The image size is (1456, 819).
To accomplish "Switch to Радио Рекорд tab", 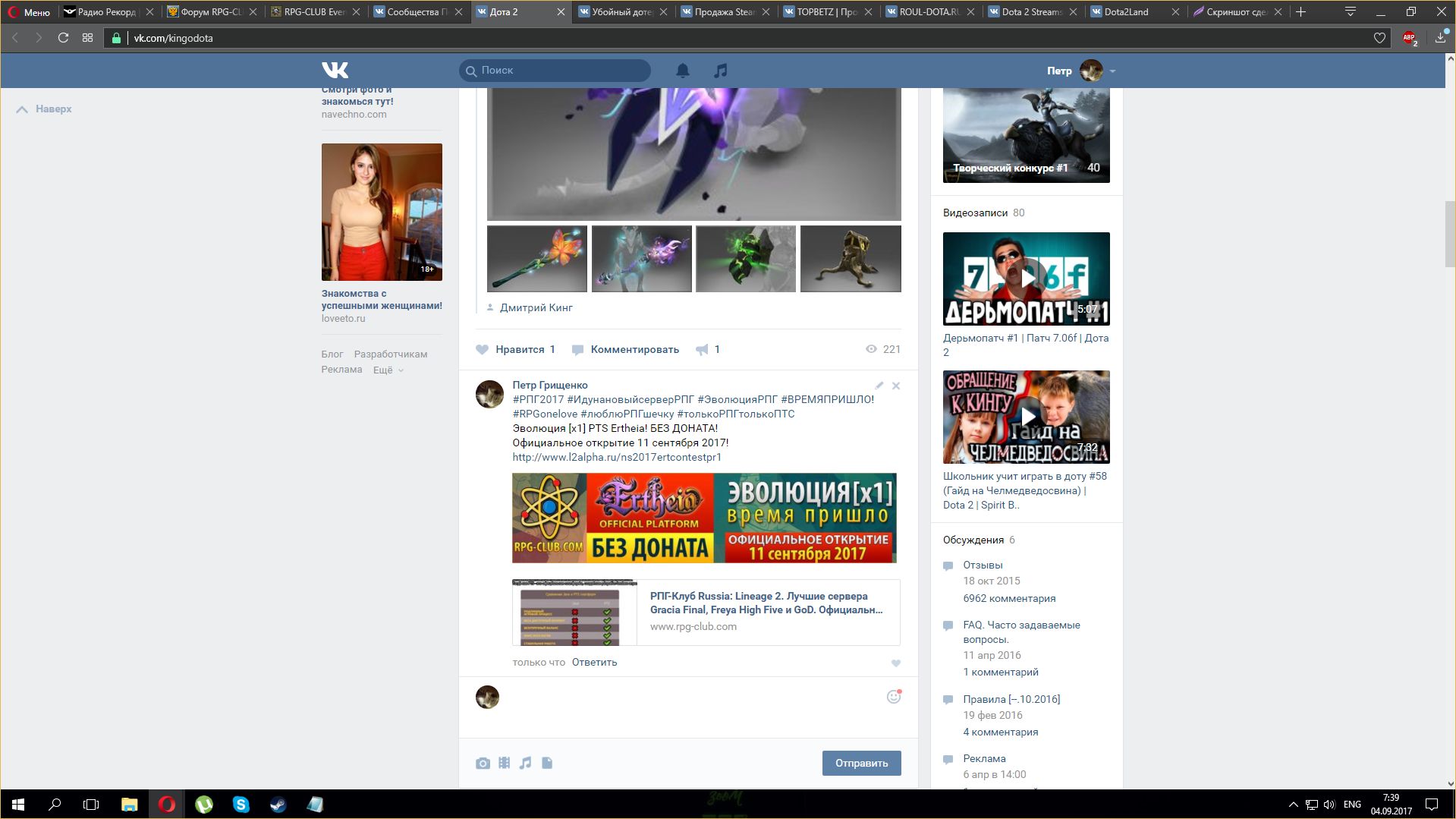I will 106,11.
